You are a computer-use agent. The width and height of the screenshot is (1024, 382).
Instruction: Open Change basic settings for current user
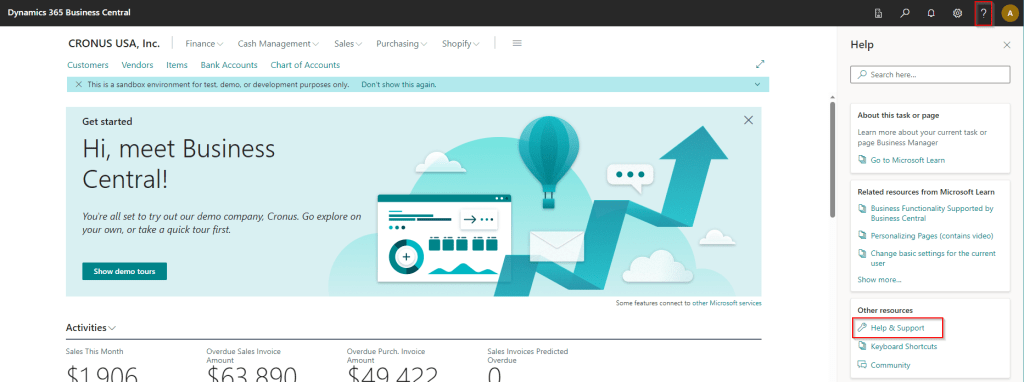click(933, 258)
